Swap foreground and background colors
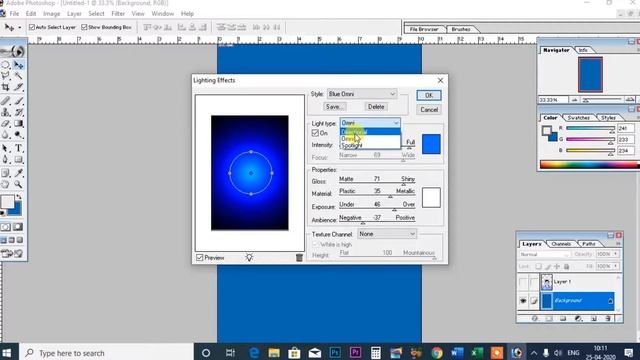640x360 pixels. pyautogui.click(x=19, y=197)
